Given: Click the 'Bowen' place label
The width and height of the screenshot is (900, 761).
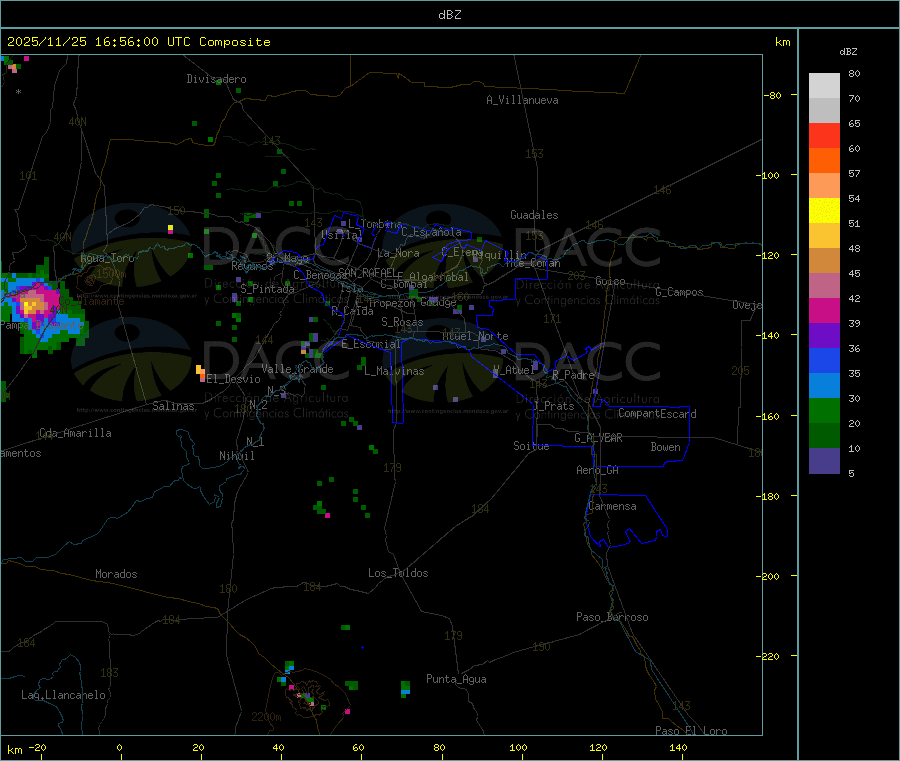Looking at the screenshot, I should 666,447.
